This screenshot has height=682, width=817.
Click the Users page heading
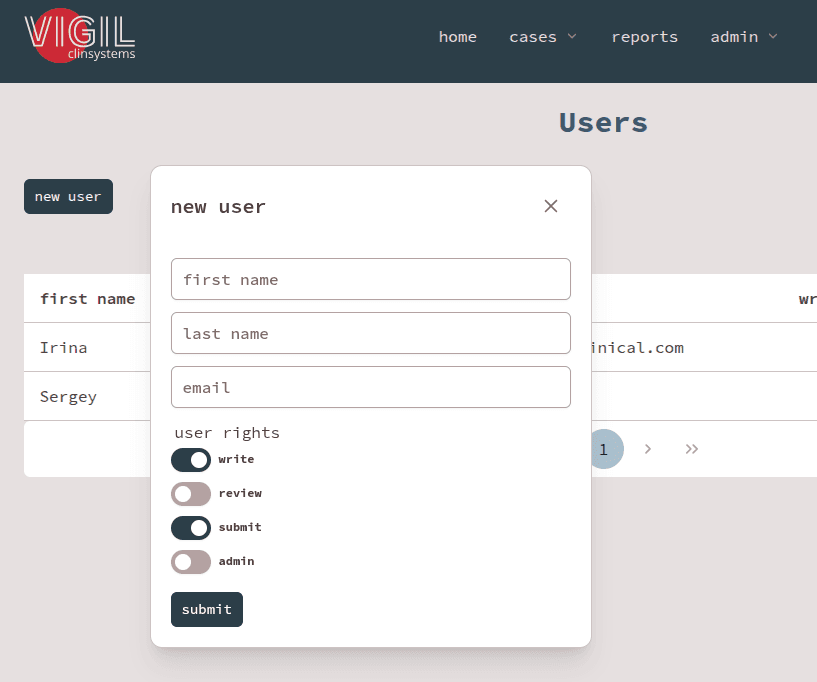point(603,123)
